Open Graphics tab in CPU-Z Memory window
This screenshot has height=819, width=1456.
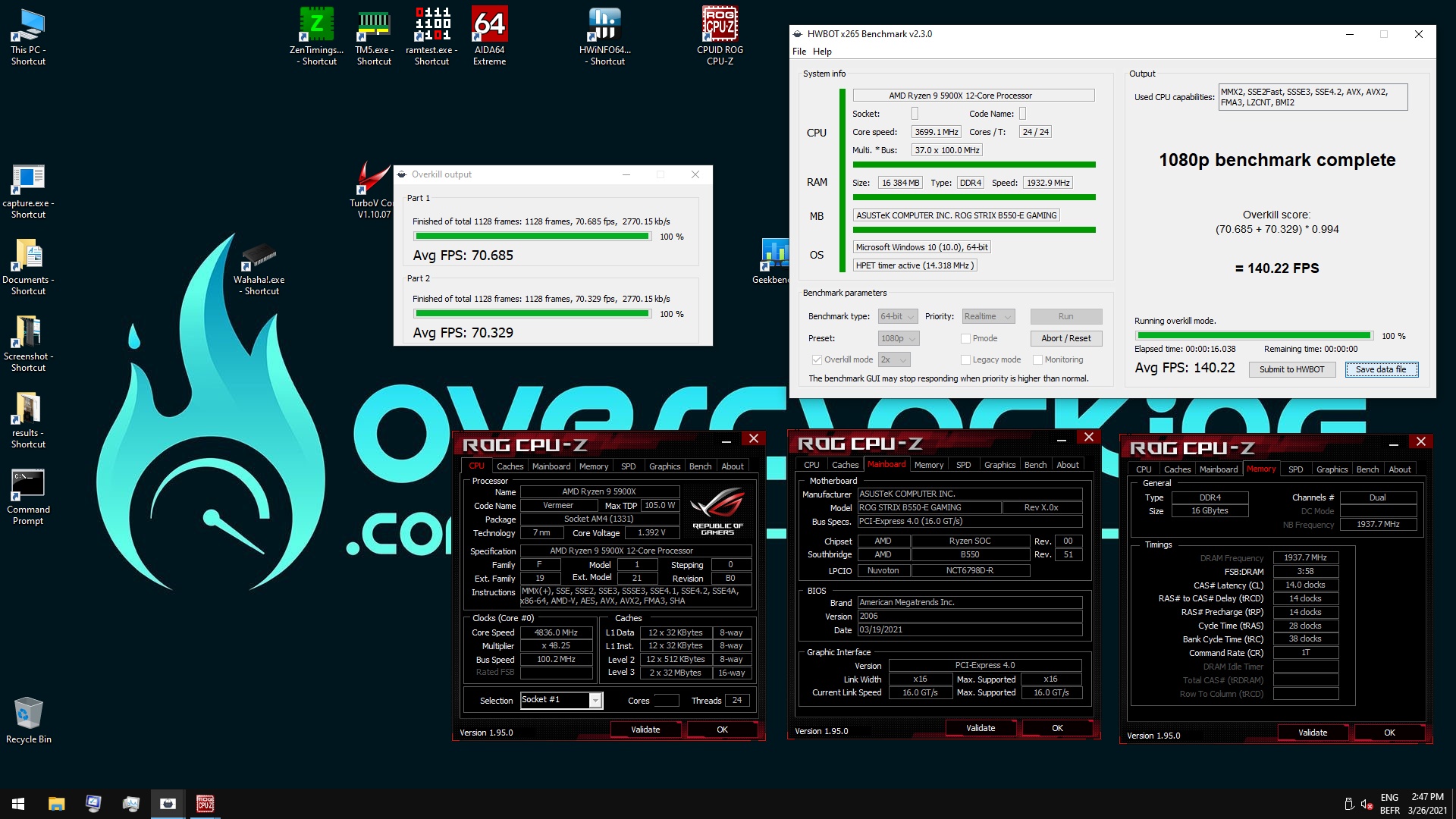tap(1332, 469)
